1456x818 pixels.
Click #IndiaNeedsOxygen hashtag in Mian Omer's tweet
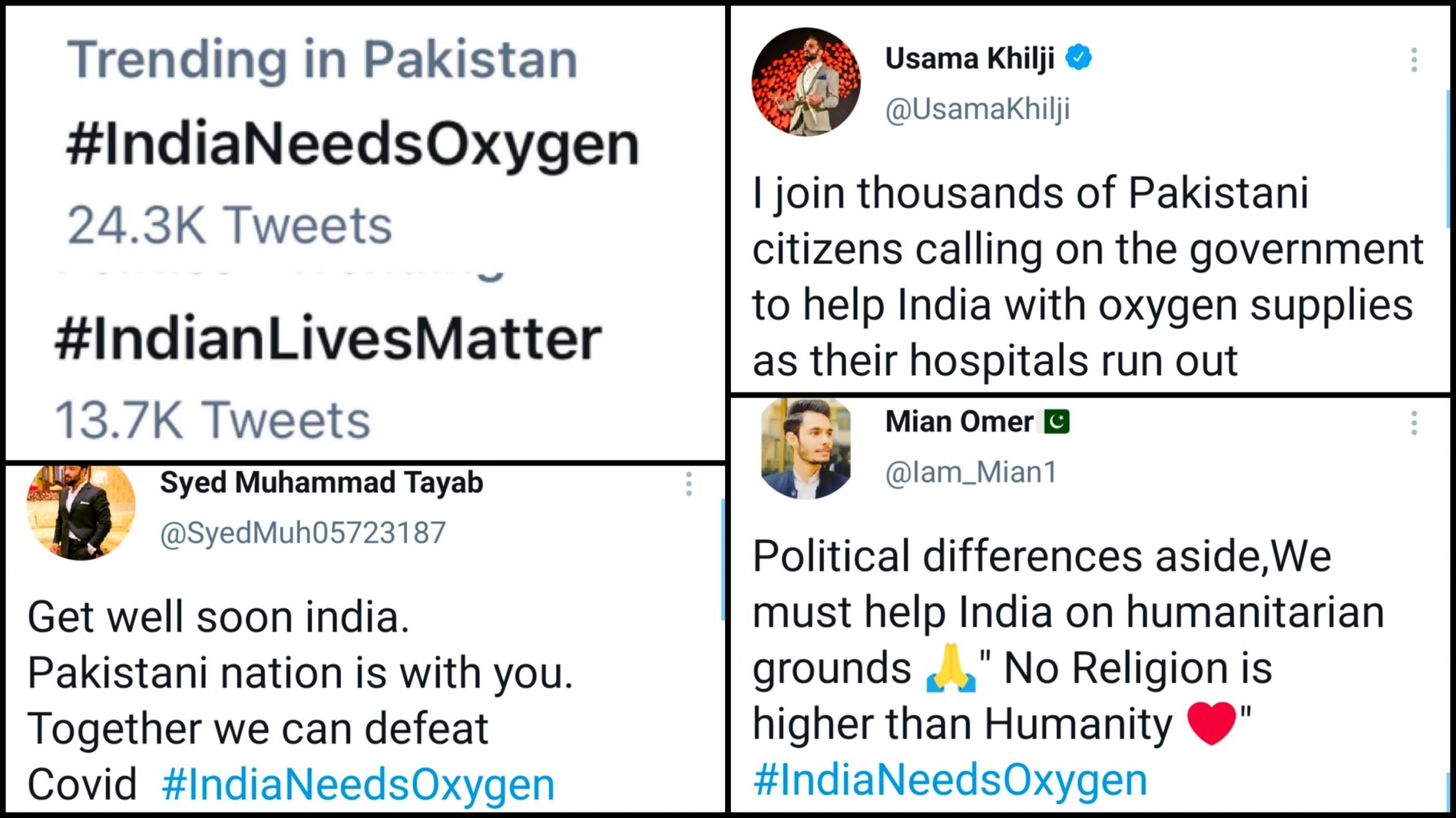(950, 780)
